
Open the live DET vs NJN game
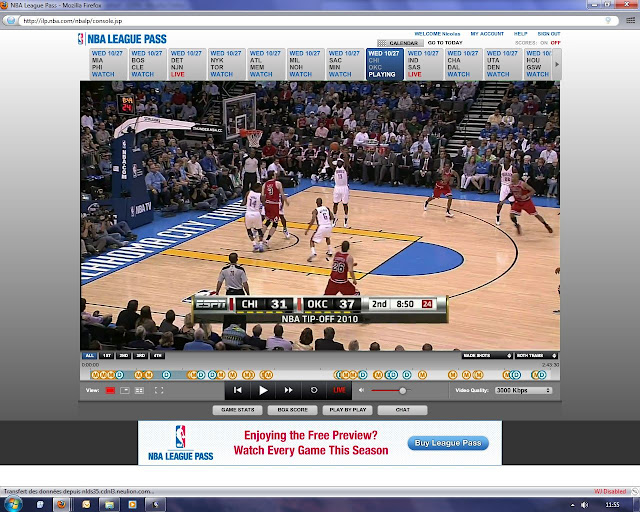[187, 64]
